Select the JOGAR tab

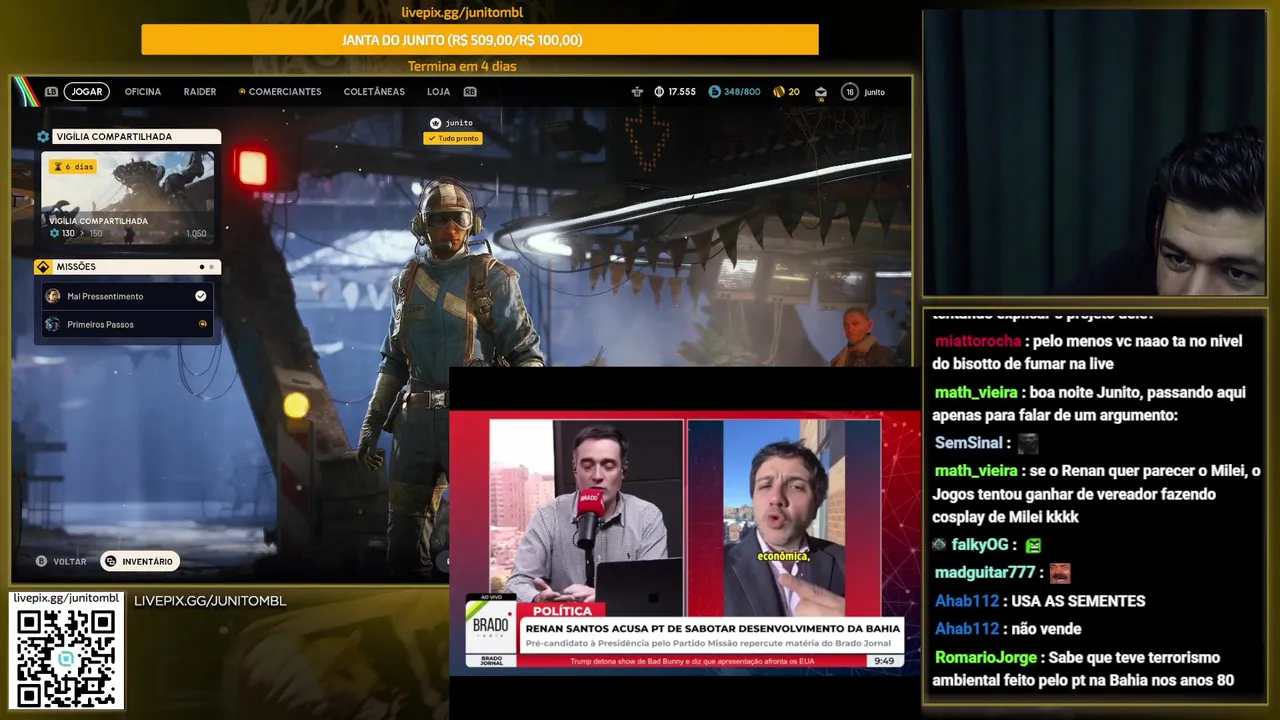(87, 92)
